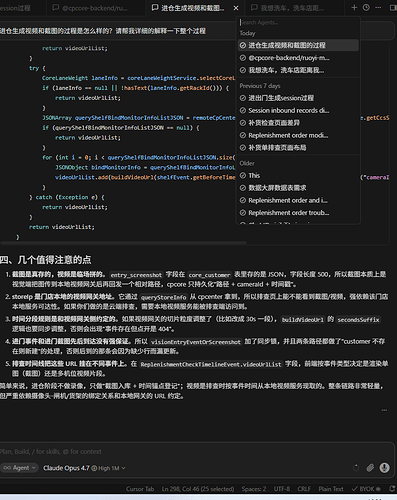Focus the Plan, Build chat prompt input

[197, 452]
